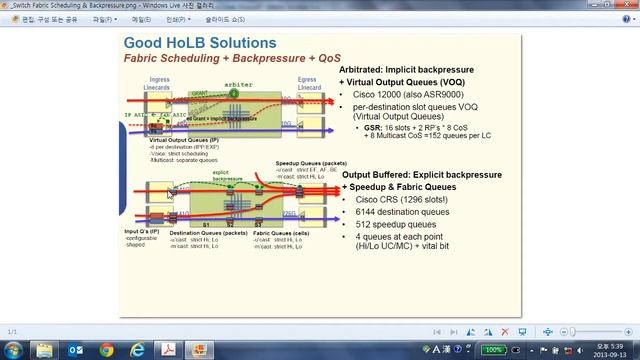
Task: Delete the photo with the red X
Action: tap(505, 332)
